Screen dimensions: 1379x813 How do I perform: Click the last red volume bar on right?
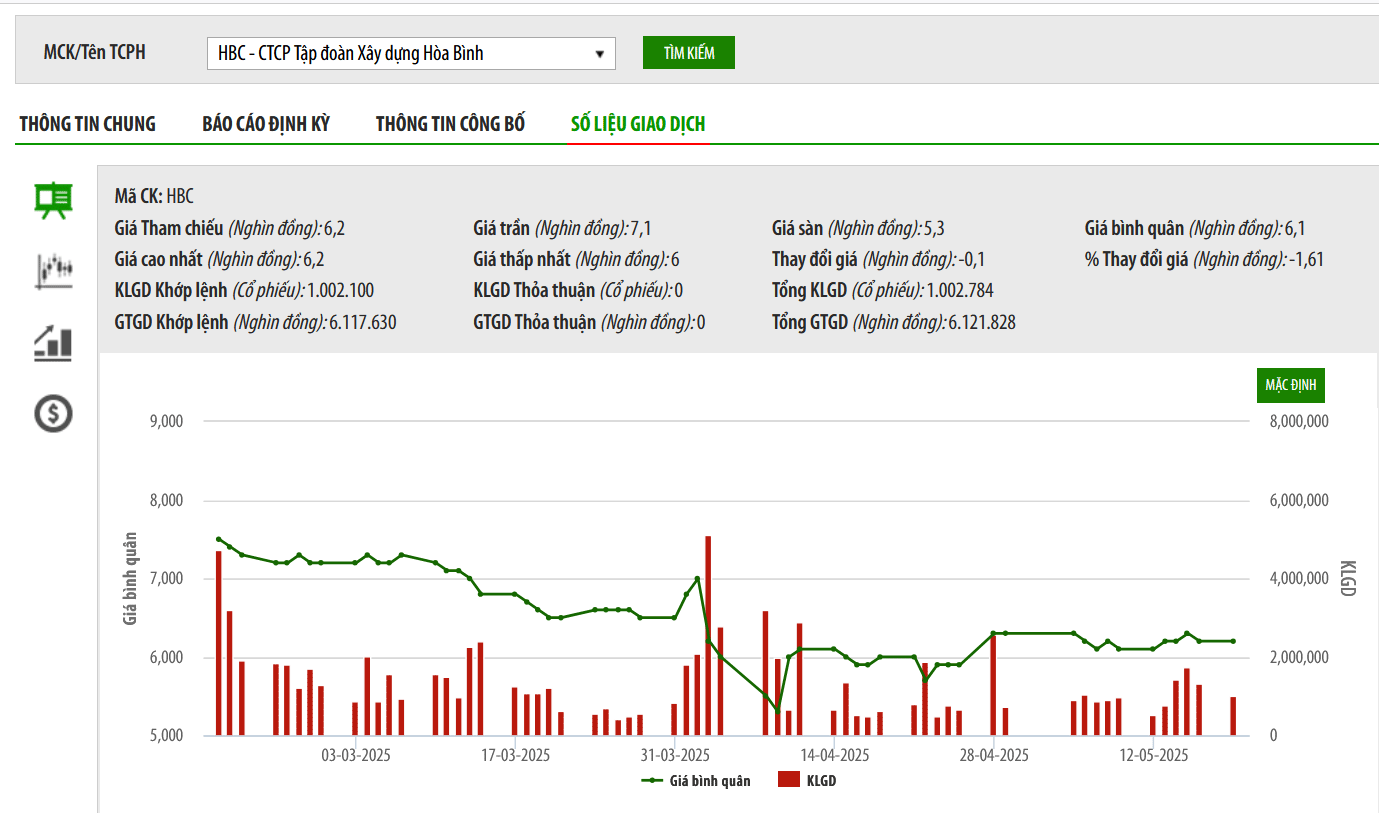pos(1233,716)
